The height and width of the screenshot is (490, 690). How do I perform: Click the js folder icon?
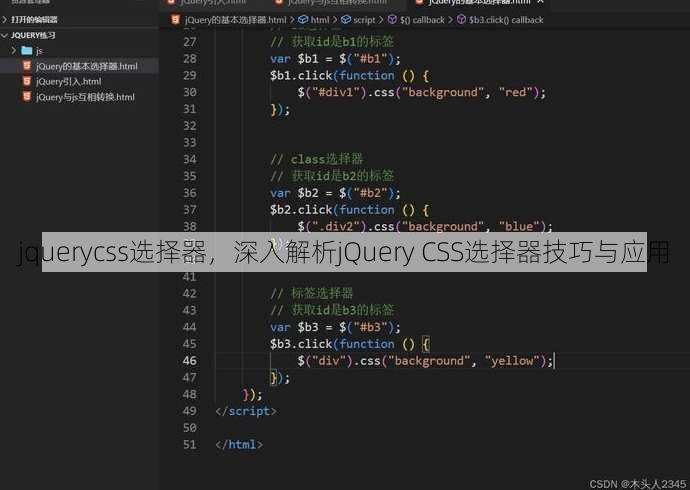(27, 51)
